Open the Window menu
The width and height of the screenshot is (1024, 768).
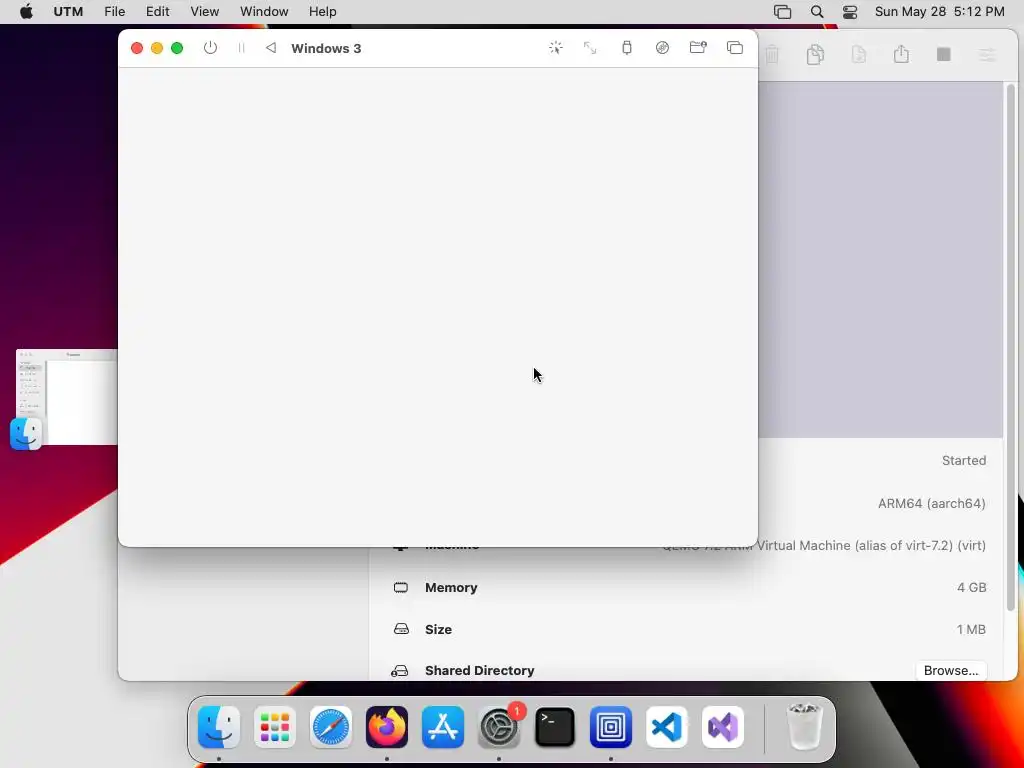tap(264, 12)
